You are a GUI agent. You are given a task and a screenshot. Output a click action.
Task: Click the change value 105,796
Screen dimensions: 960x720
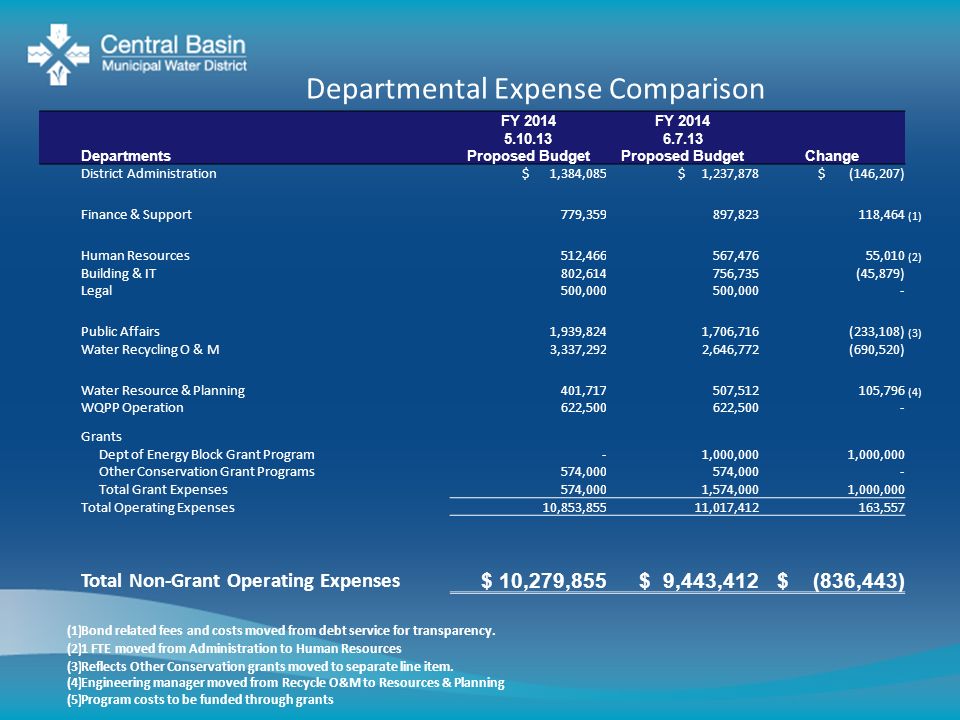881,390
